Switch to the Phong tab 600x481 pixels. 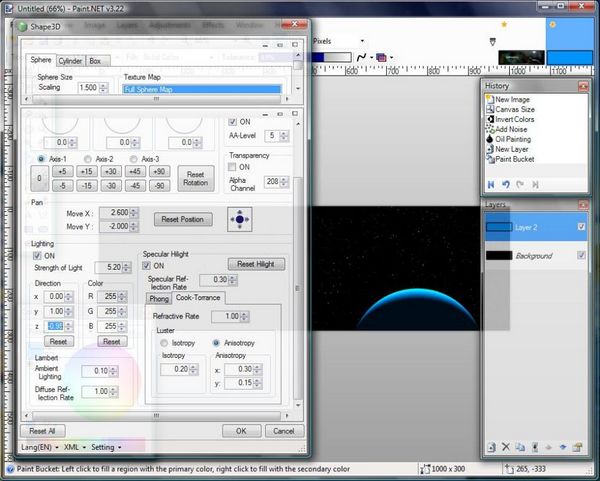point(159,298)
